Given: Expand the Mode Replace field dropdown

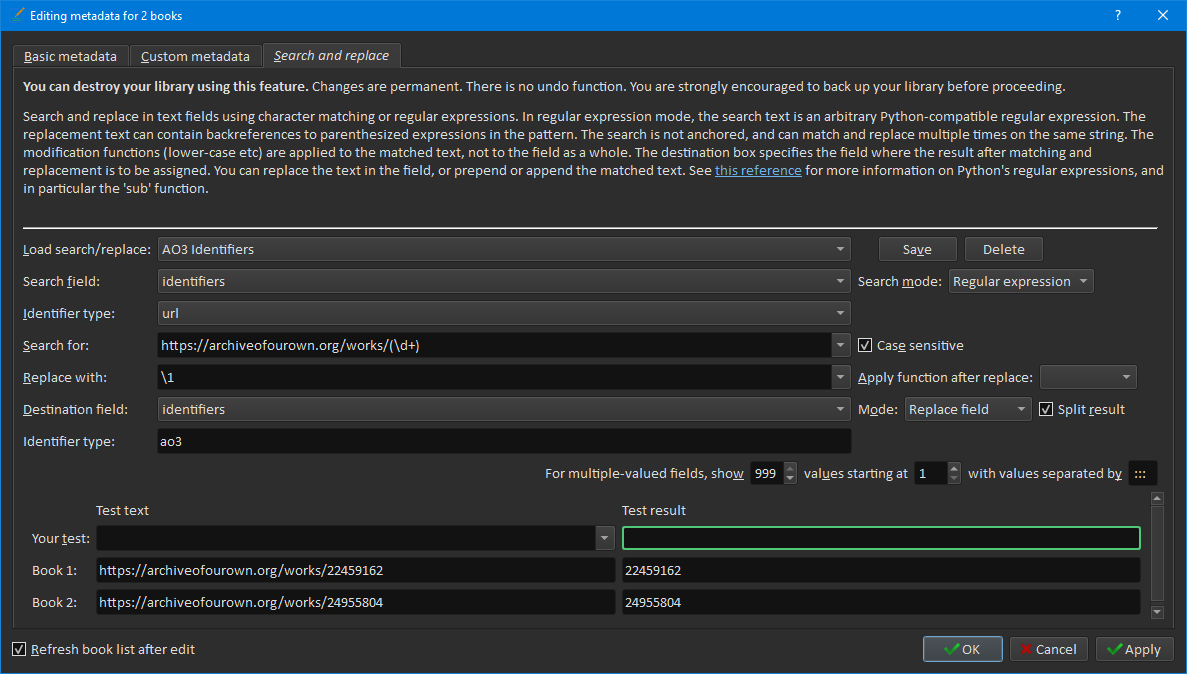Looking at the screenshot, I should click(967, 409).
